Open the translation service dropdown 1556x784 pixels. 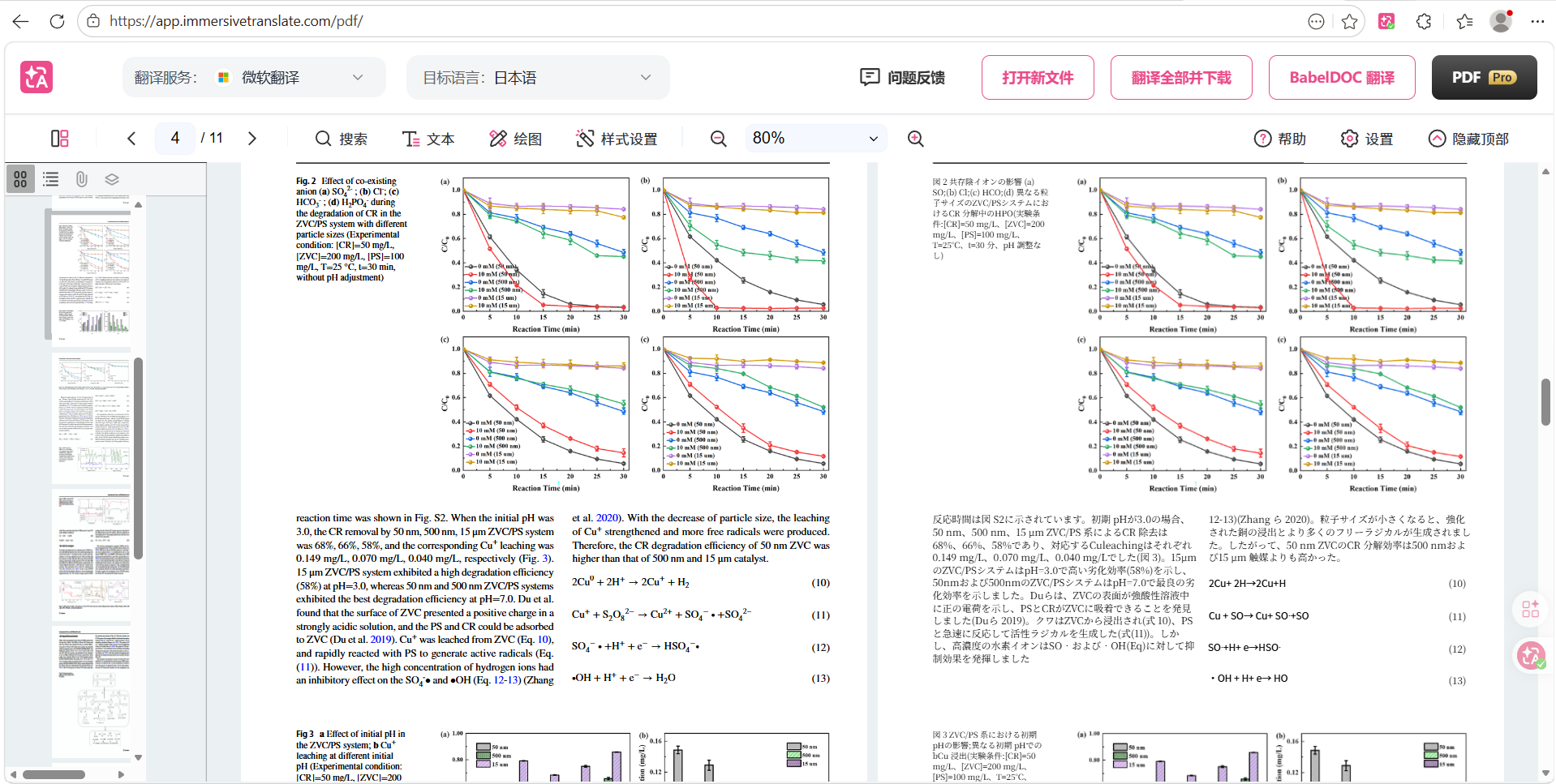click(290, 78)
